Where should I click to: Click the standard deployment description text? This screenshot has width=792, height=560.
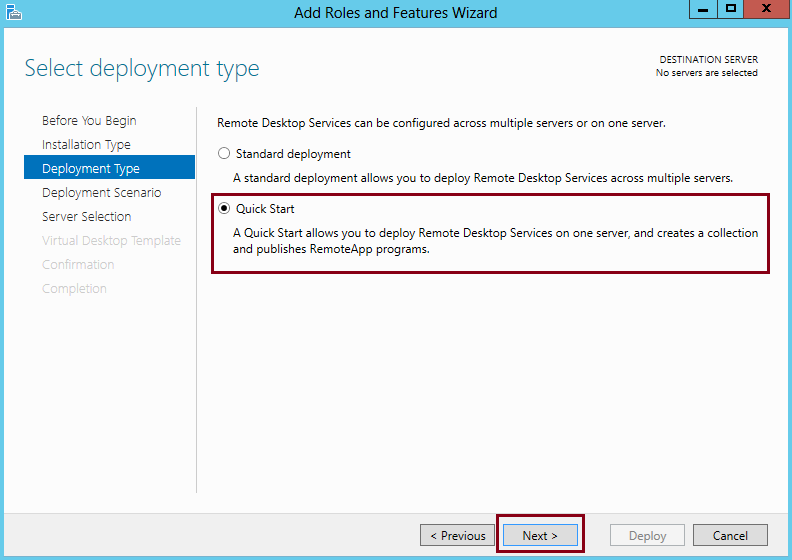(483, 178)
